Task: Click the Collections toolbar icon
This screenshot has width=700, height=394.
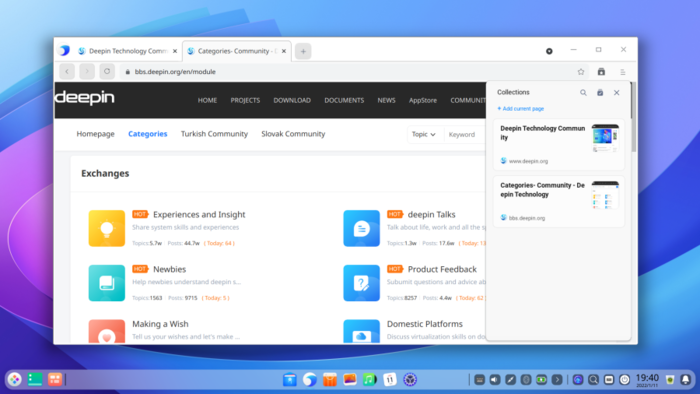Action: point(601,72)
